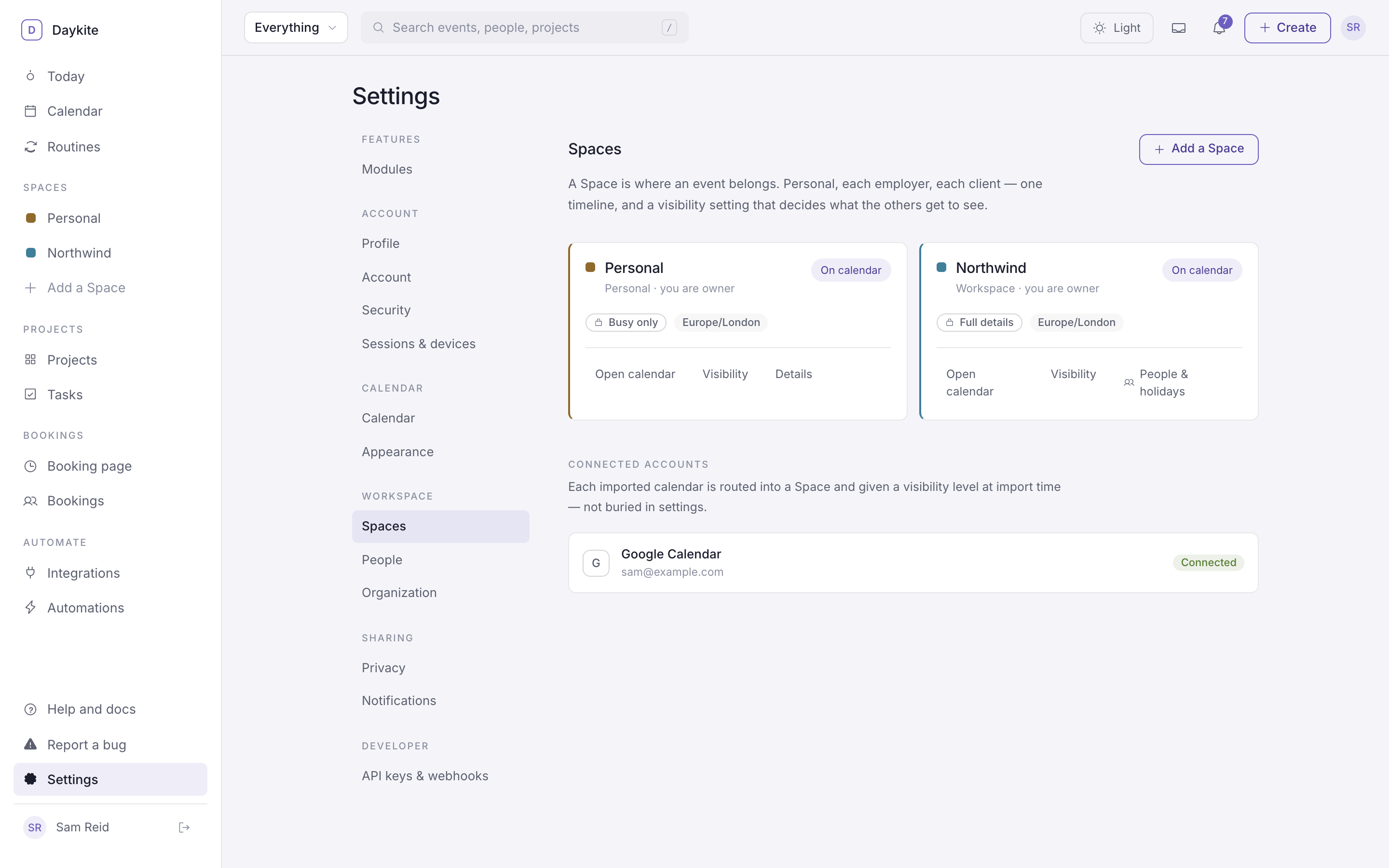1389x868 pixels.
Task: Click the Full details visibility chip
Action: pyautogui.click(x=979, y=323)
